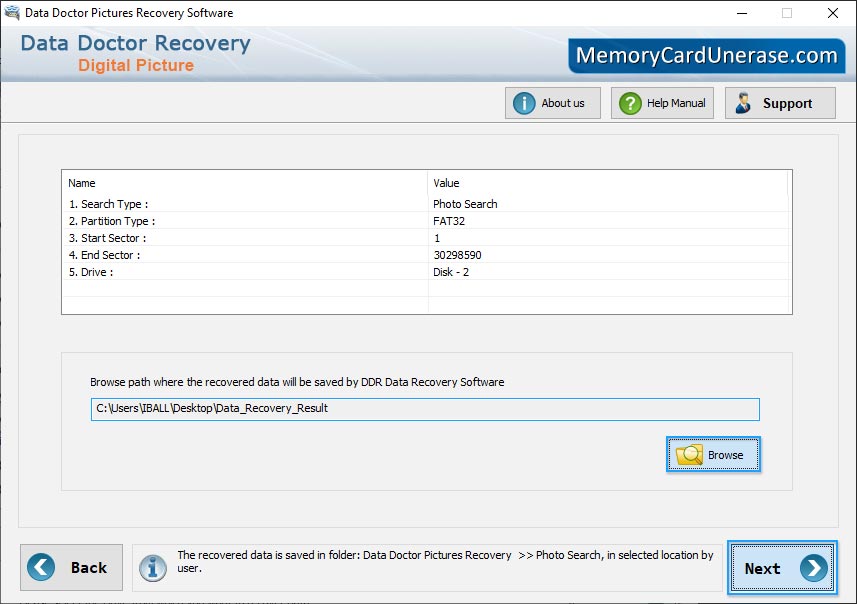The width and height of the screenshot is (857, 604).
Task: Open the About us button label
Action: coord(562,103)
